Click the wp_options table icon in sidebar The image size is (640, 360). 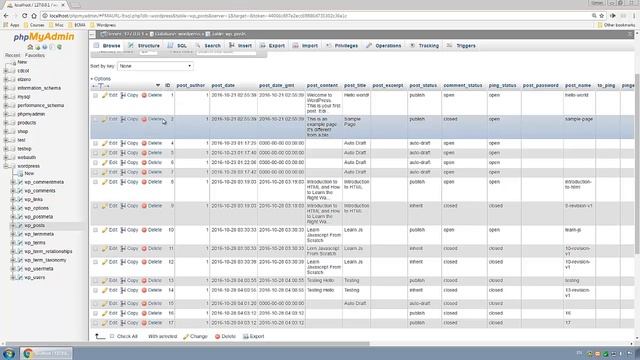pos(20,208)
